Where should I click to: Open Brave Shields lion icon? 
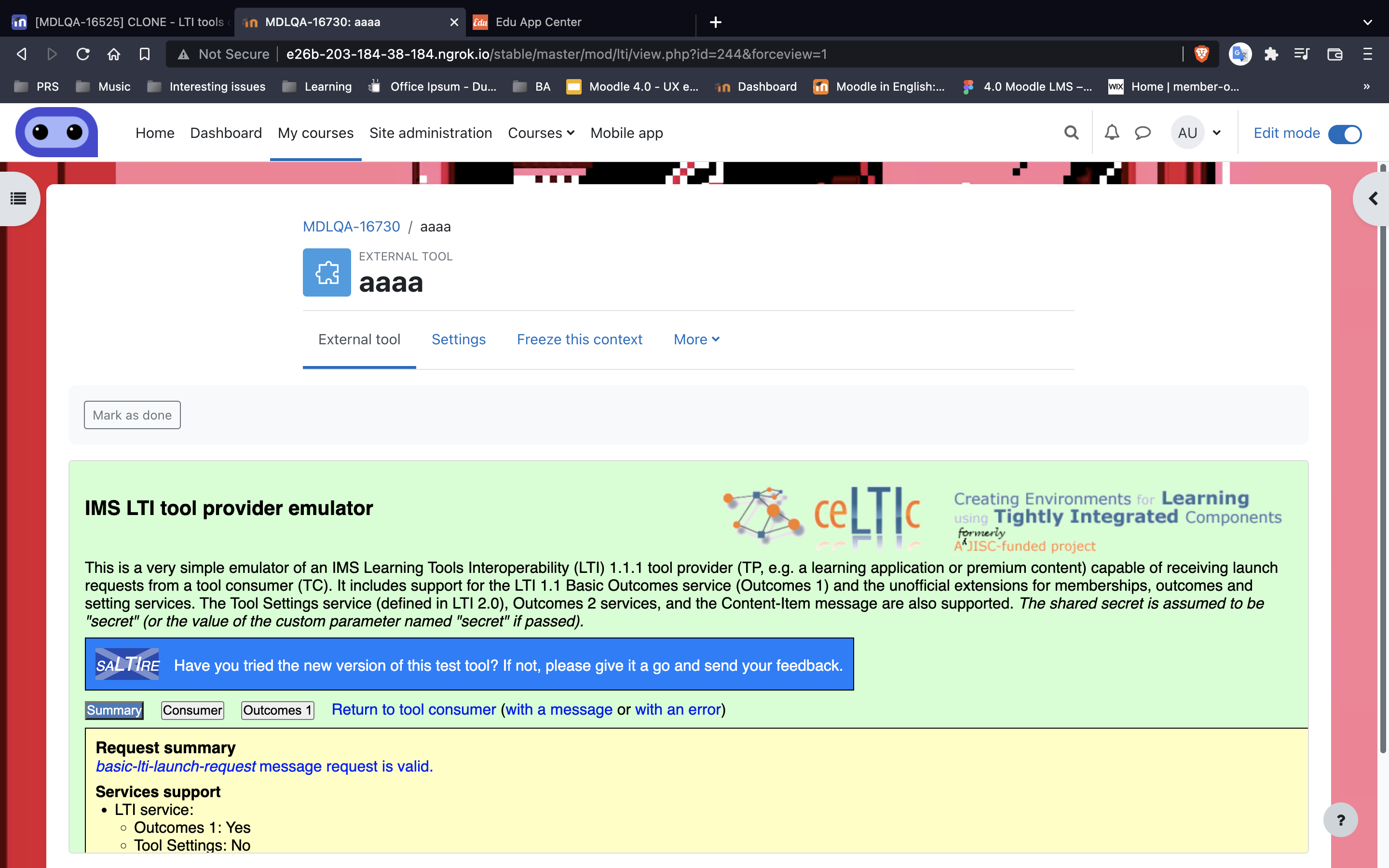(1201, 54)
